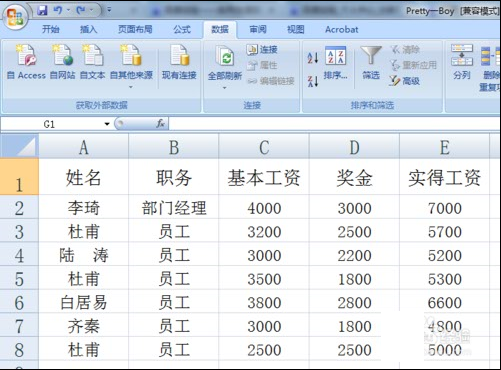
Task: Select the cell containing 李琦
Action: pyautogui.click(x=84, y=207)
